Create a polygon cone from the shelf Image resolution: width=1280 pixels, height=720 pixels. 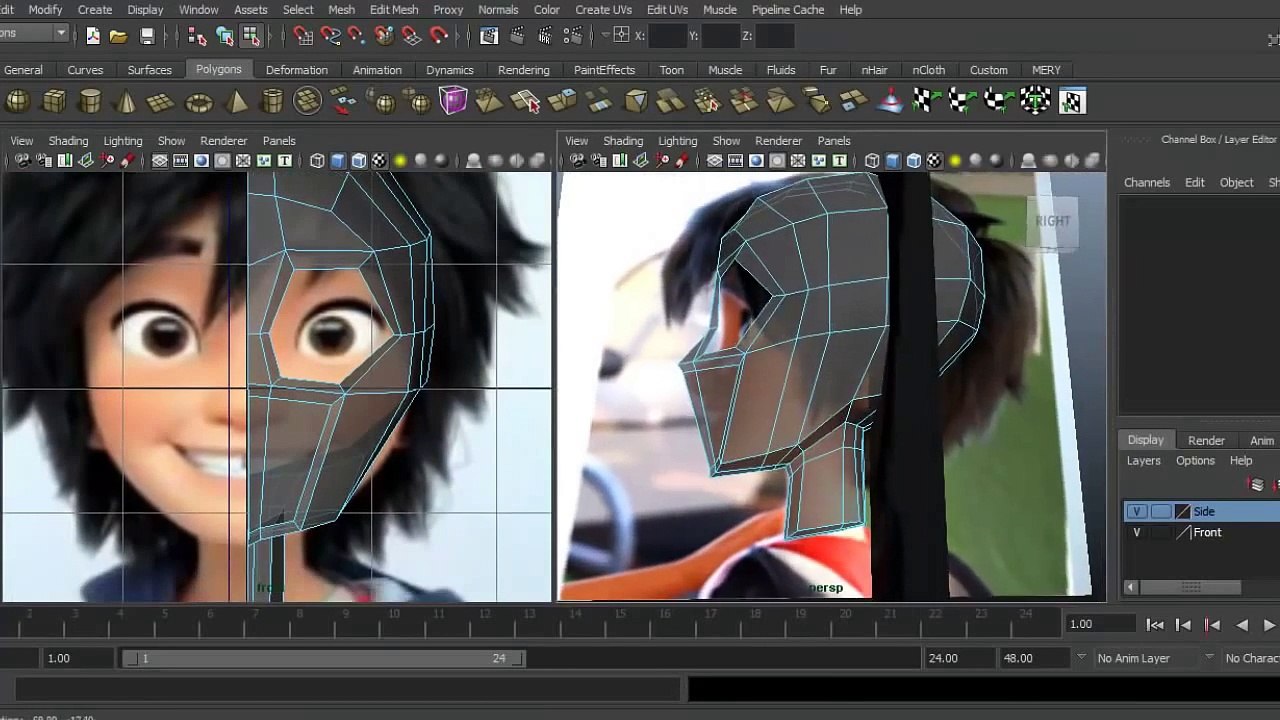tap(126, 101)
